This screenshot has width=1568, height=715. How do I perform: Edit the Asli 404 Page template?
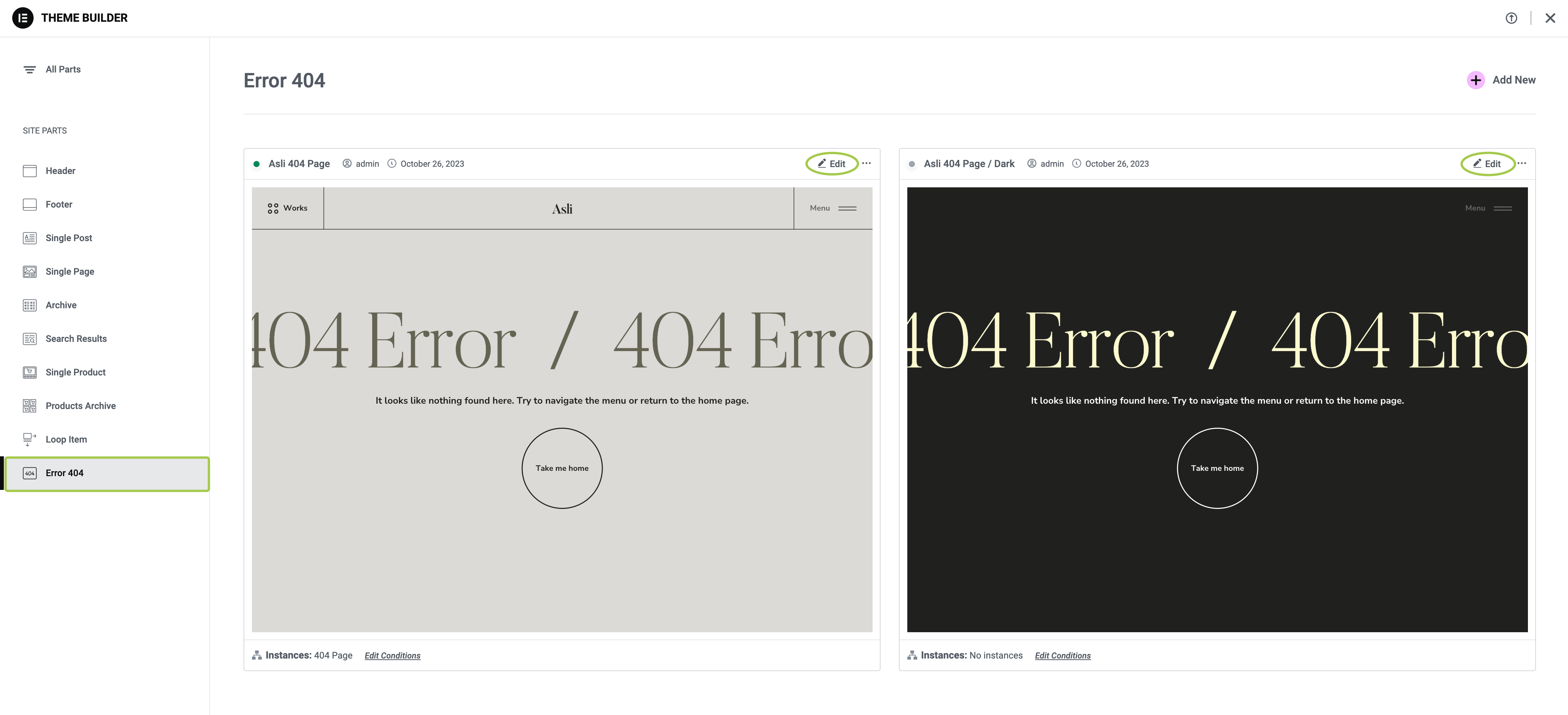point(831,164)
